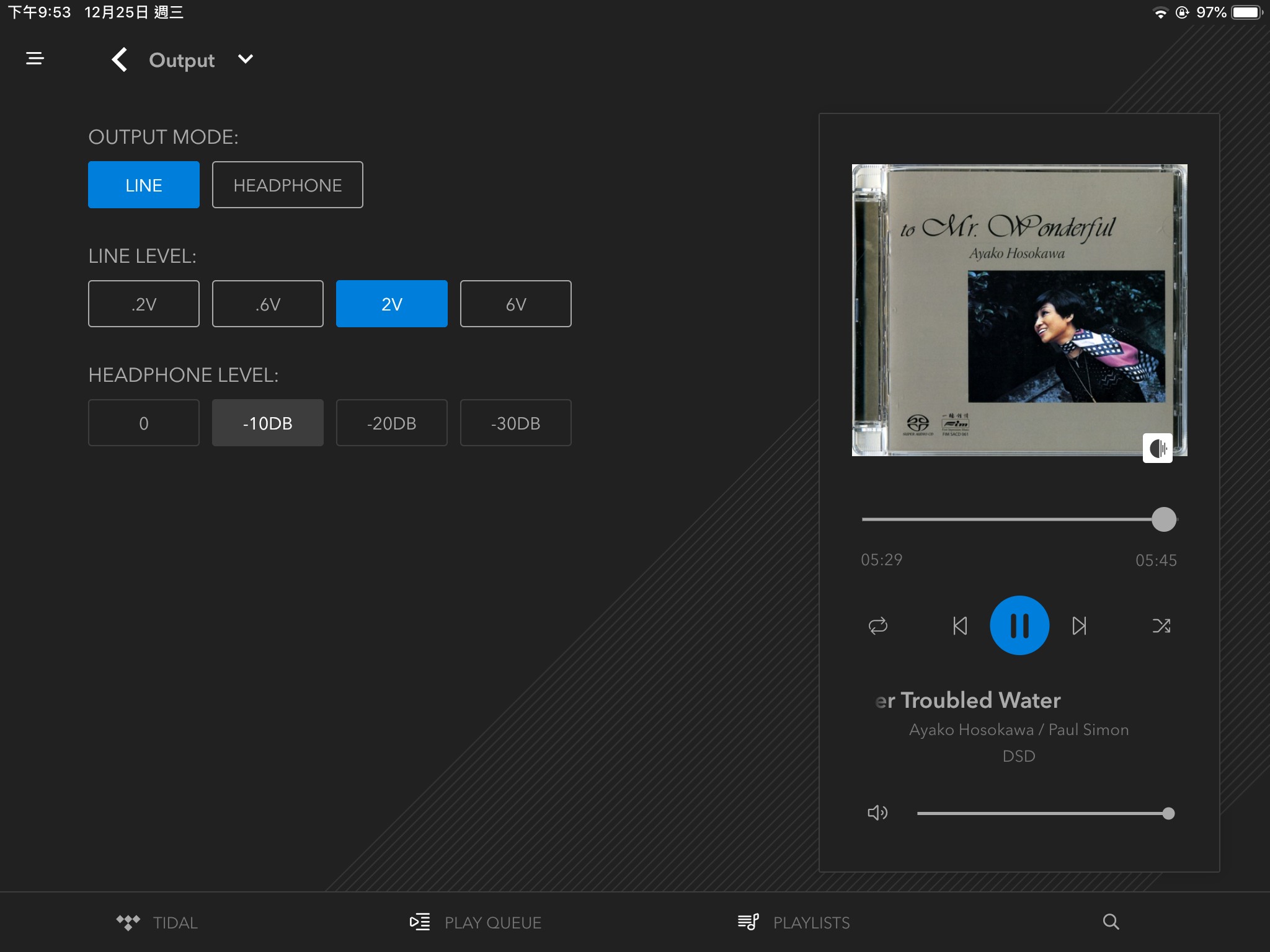The image size is (1270, 952).
Task: Mute with the speaker volume icon
Action: tap(877, 813)
